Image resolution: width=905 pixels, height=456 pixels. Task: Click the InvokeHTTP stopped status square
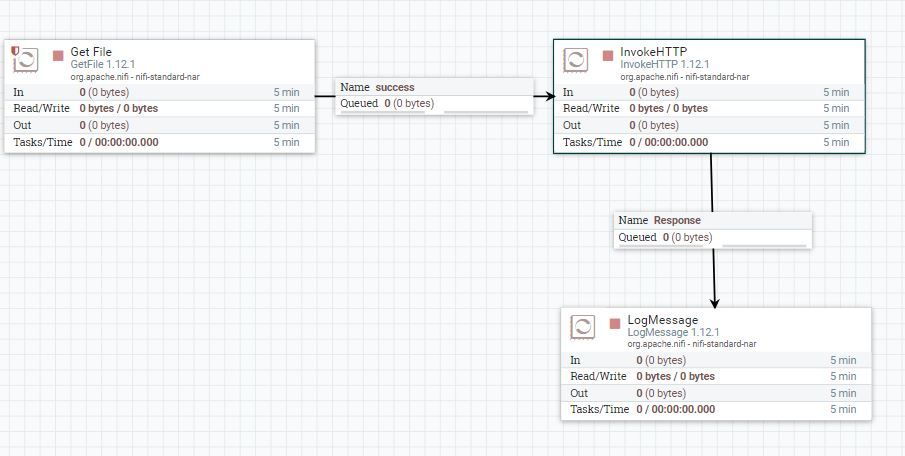pyautogui.click(x=608, y=55)
